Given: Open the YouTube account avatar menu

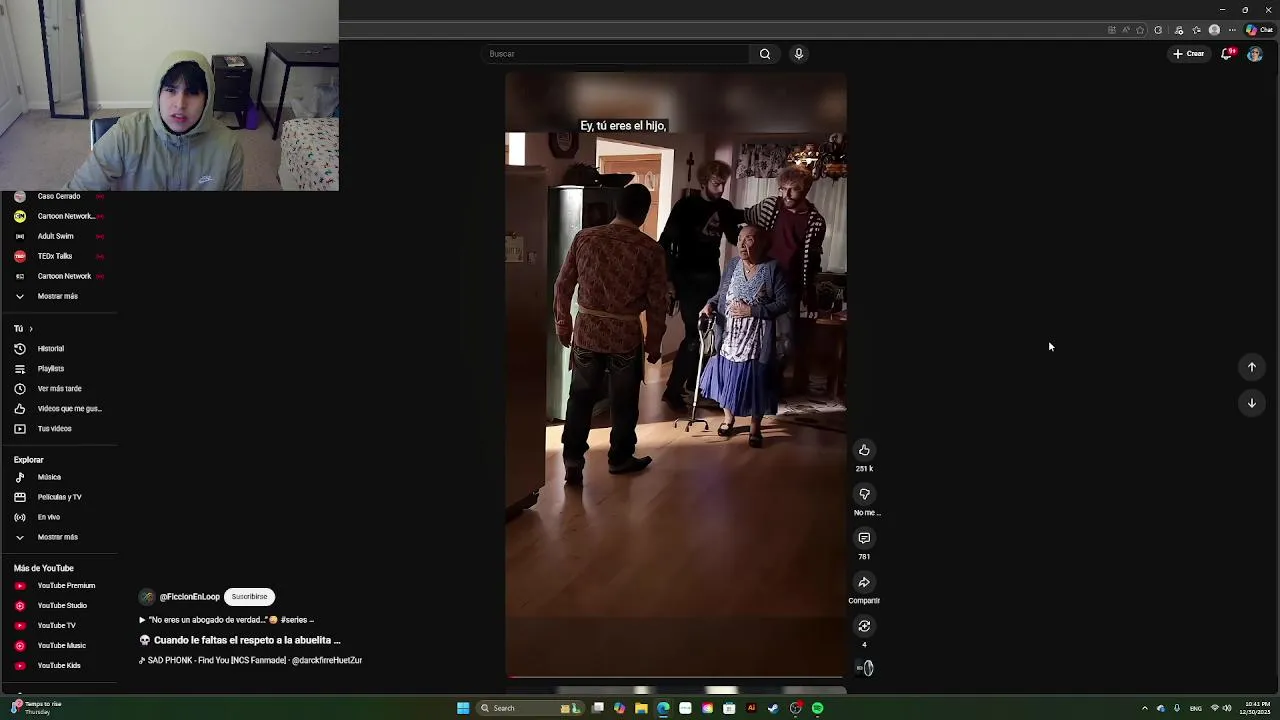Looking at the screenshot, I should (1255, 54).
